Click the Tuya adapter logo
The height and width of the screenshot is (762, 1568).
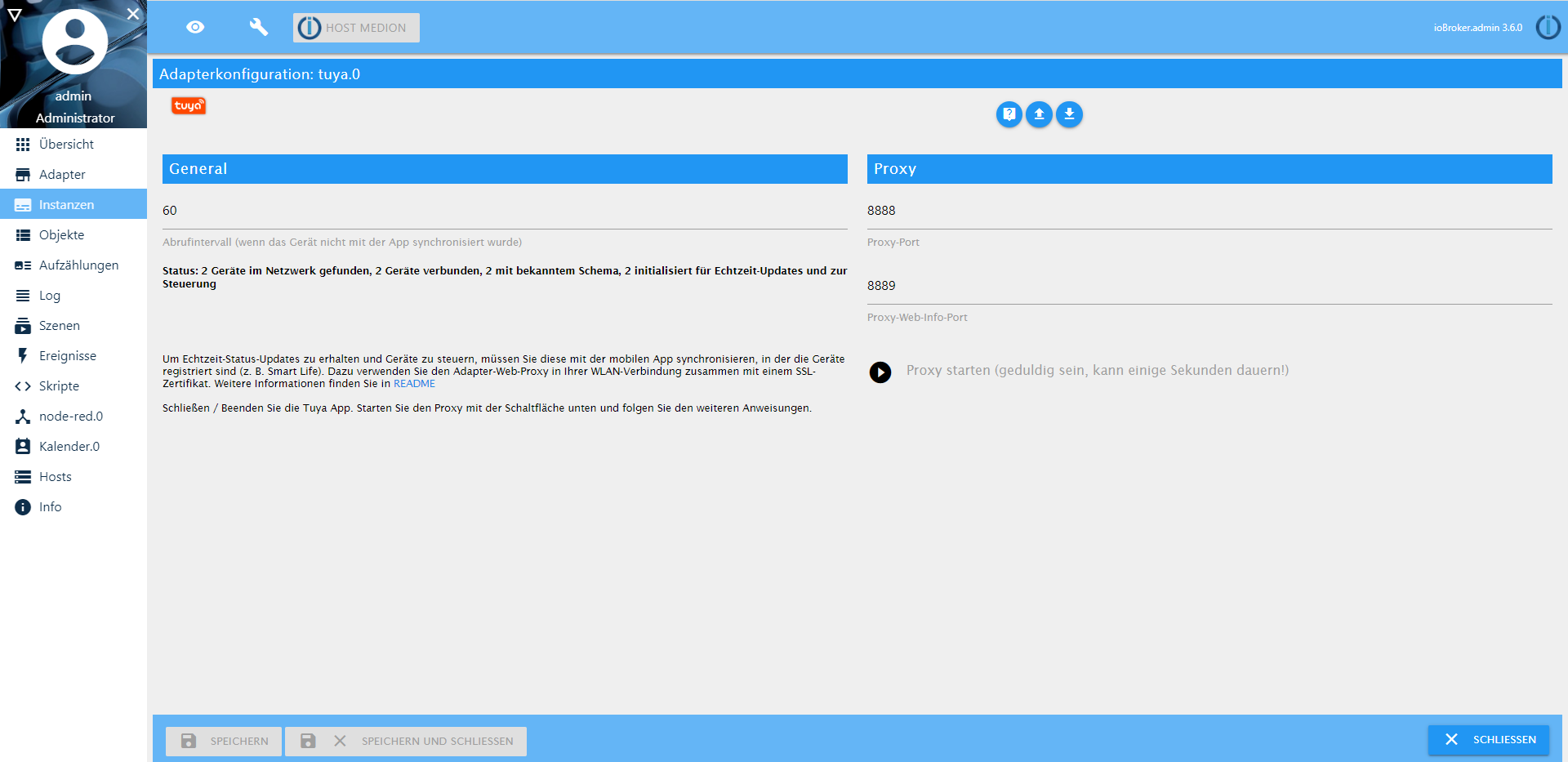(x=188, y=105)
